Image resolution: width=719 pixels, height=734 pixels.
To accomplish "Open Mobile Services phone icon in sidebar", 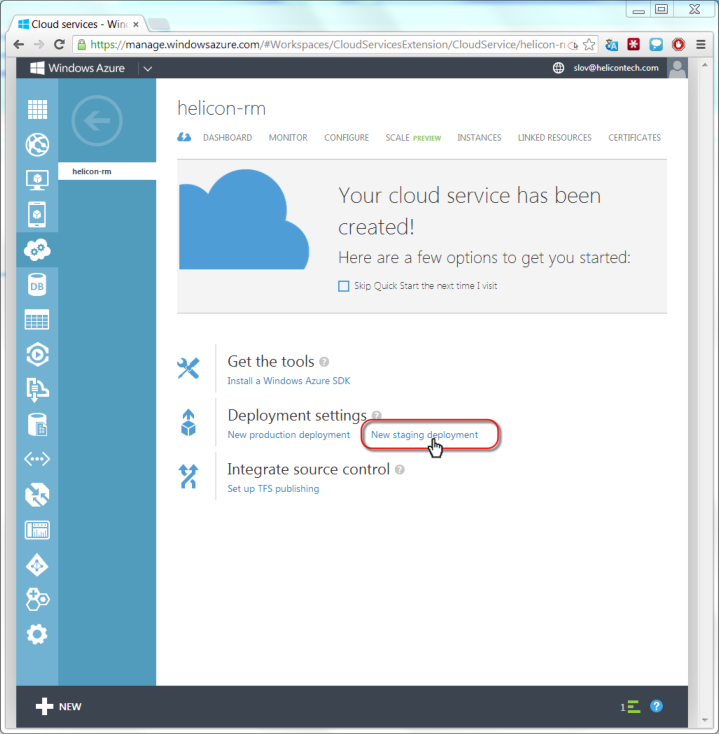I will click(37, 214).
